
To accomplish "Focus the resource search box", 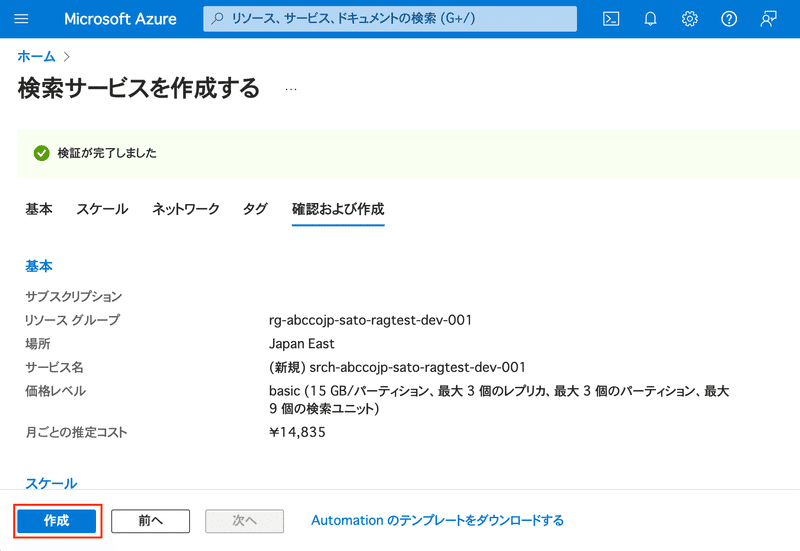I will coord(390,19).
